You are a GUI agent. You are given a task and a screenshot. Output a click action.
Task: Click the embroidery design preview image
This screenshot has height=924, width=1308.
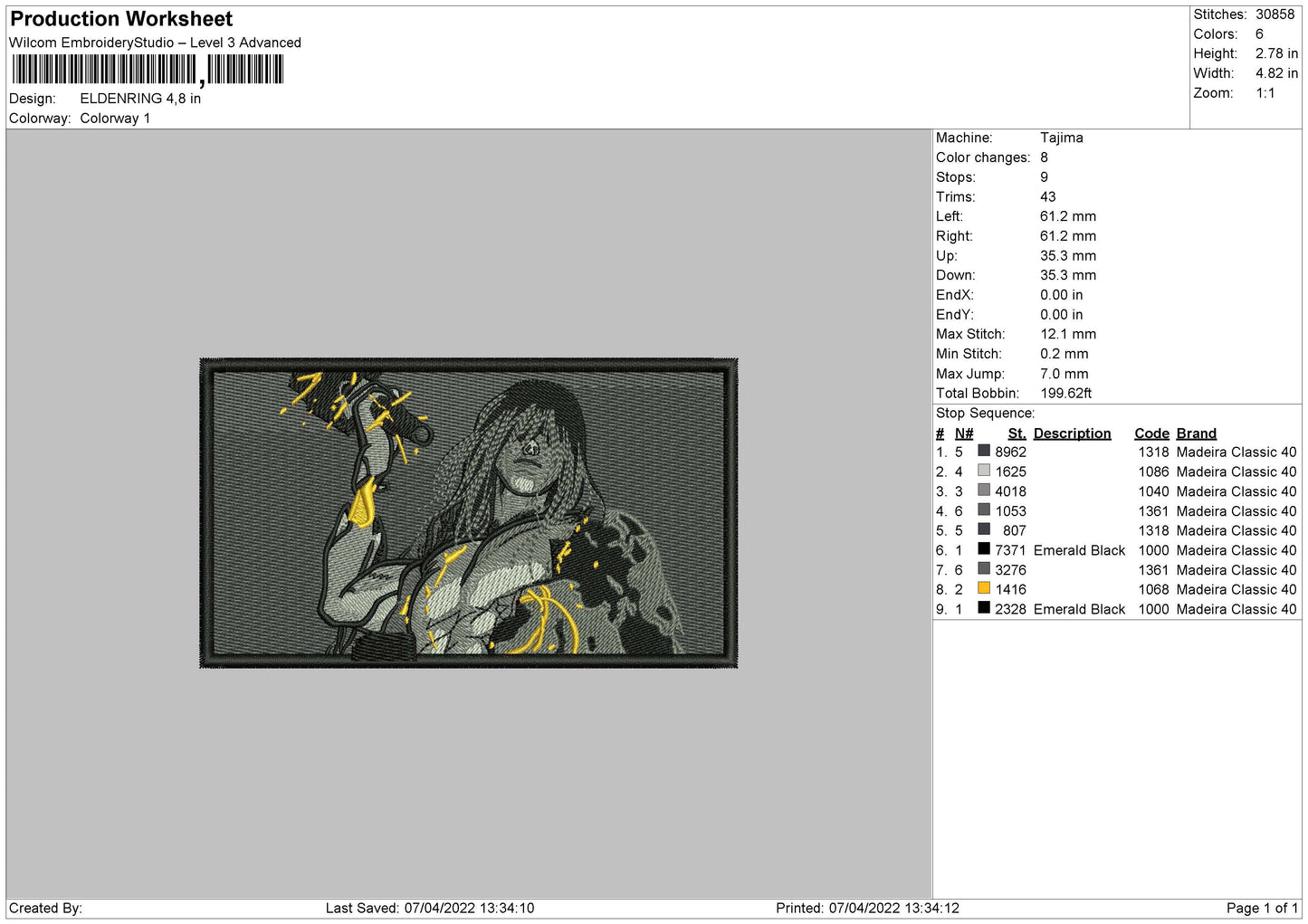pyautogui.click(x=469, y=513)
